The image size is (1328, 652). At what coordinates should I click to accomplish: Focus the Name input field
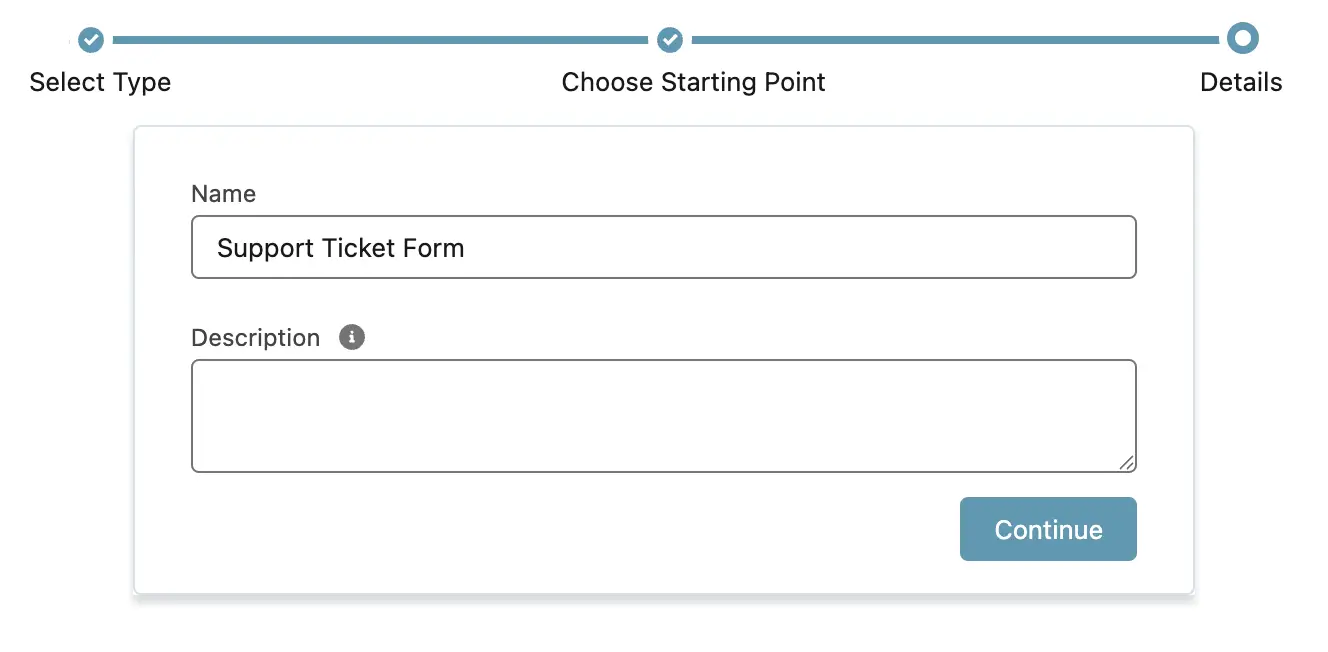pyautogui.click(x=664, y=247)
